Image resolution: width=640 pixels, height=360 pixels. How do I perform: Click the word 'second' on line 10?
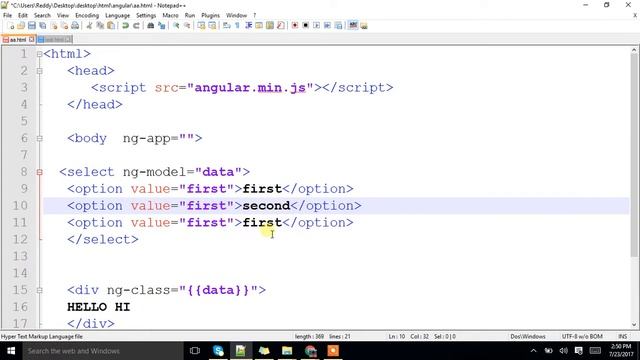click(x=266, y=206)
